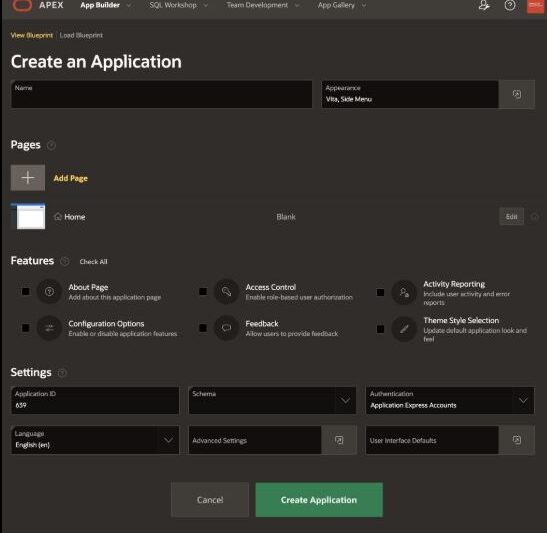Click the Configuration Options sliders icon
The width and height of the screenshot is (547, 533).
point(50,328)
